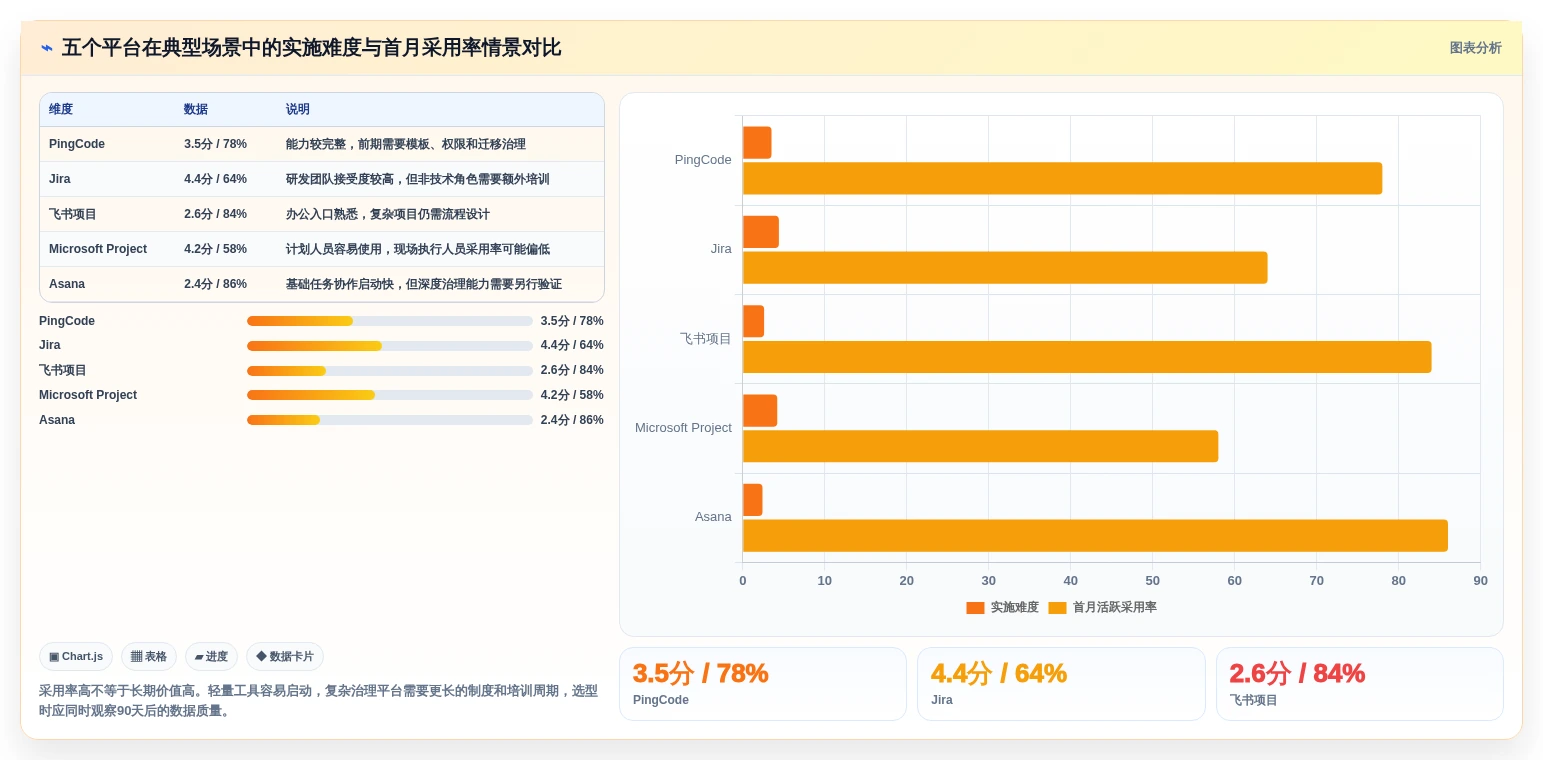Image resolution: width=1543 pixels, height=760 pixels.
Task: Click the 2.6分 / 84% table cell
Action: 215,214
